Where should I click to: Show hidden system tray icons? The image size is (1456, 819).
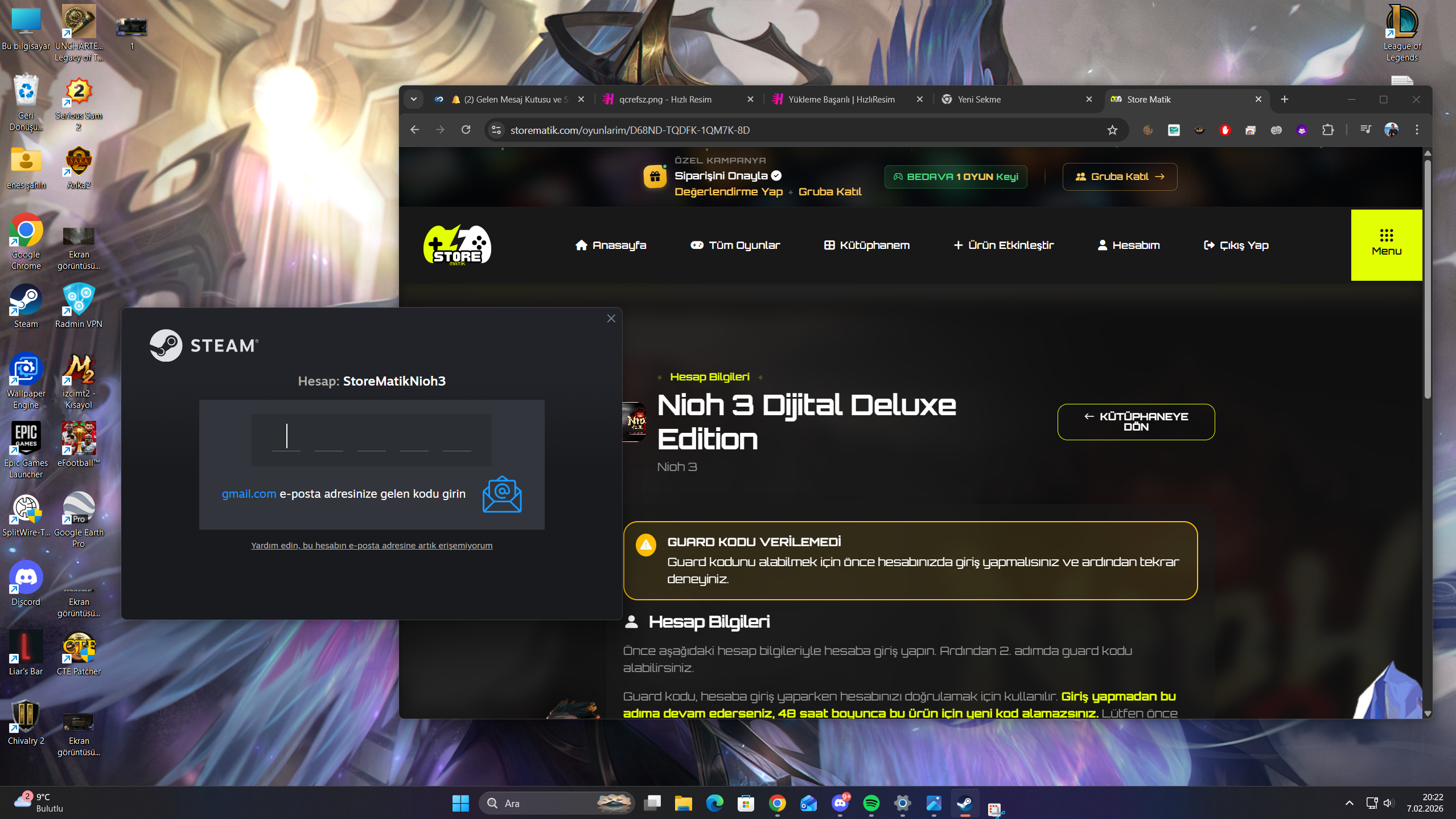1349,803
